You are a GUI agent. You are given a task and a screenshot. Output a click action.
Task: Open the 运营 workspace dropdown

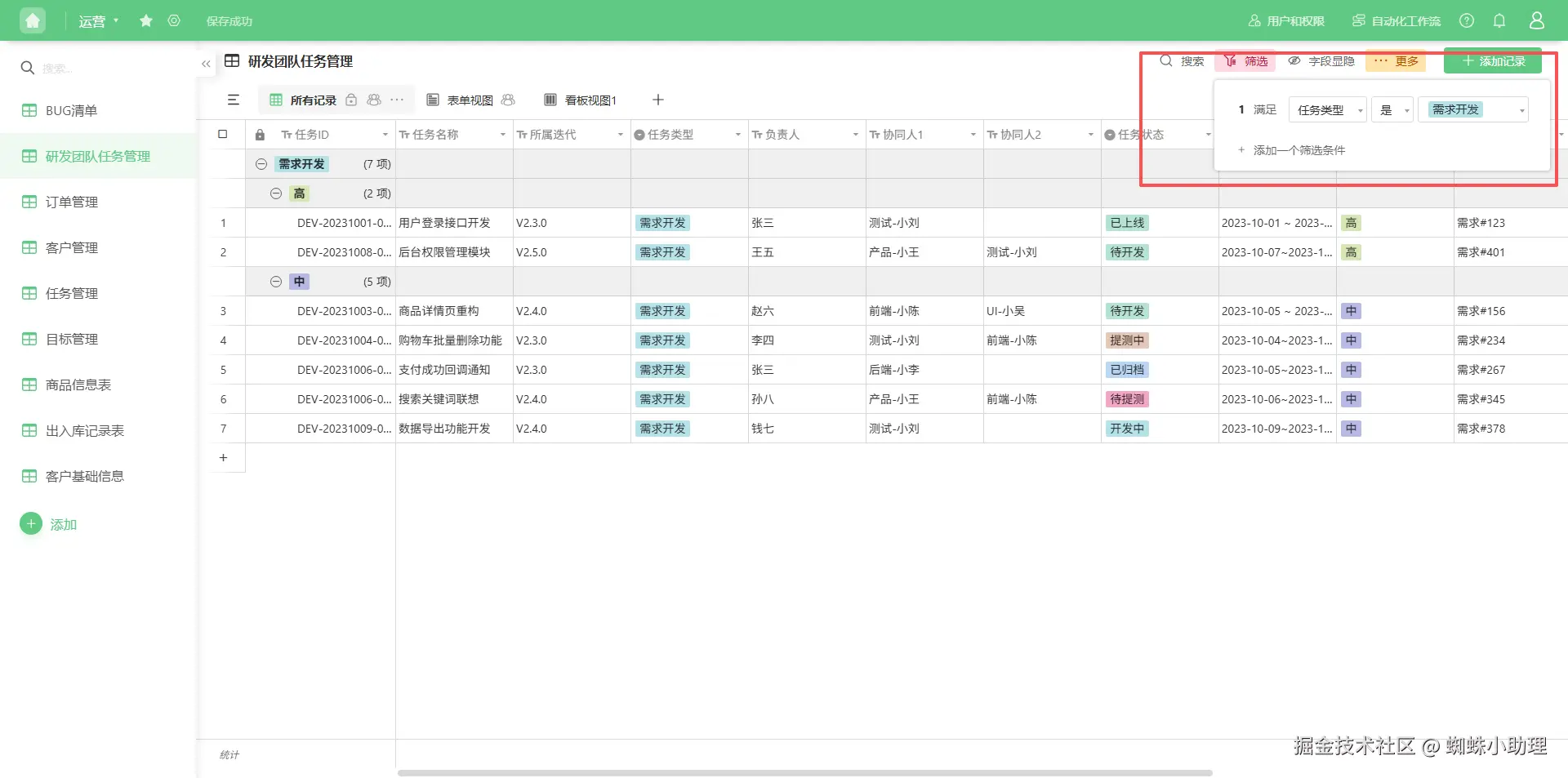98,21
